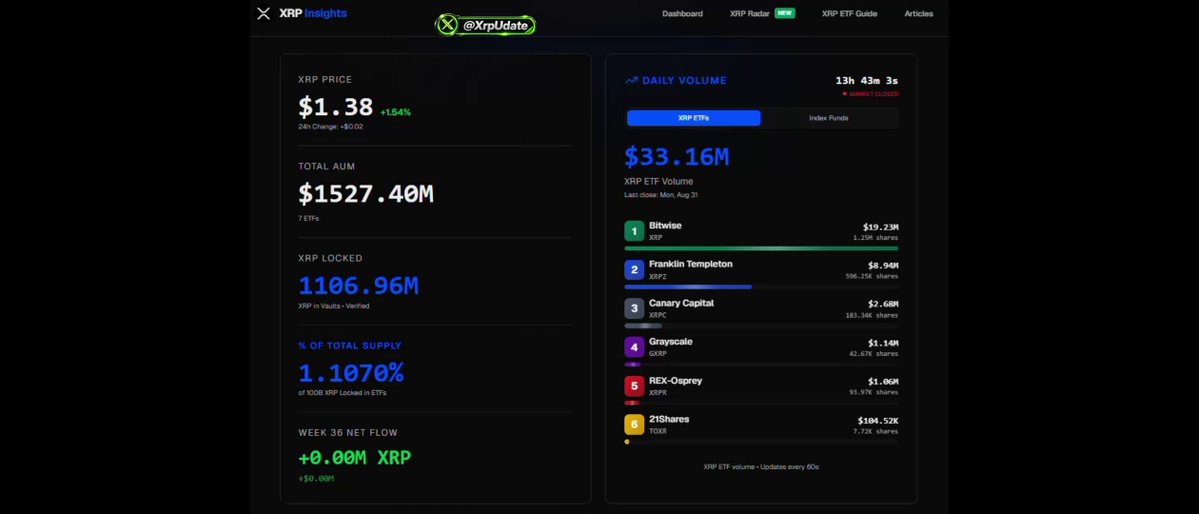Open the REX-Osprey ETF name

coord(675,380)
